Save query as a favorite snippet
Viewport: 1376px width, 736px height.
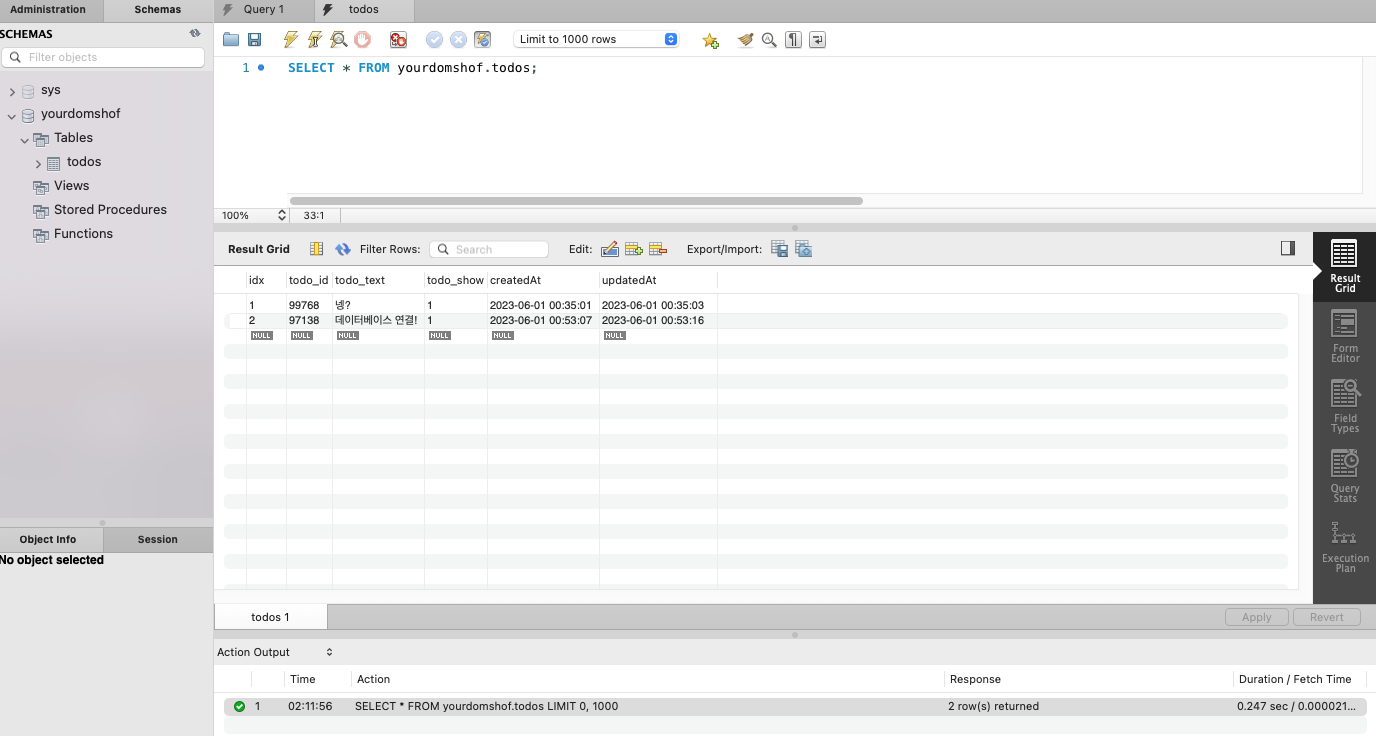pyautogui.click(x=710, y=40)
